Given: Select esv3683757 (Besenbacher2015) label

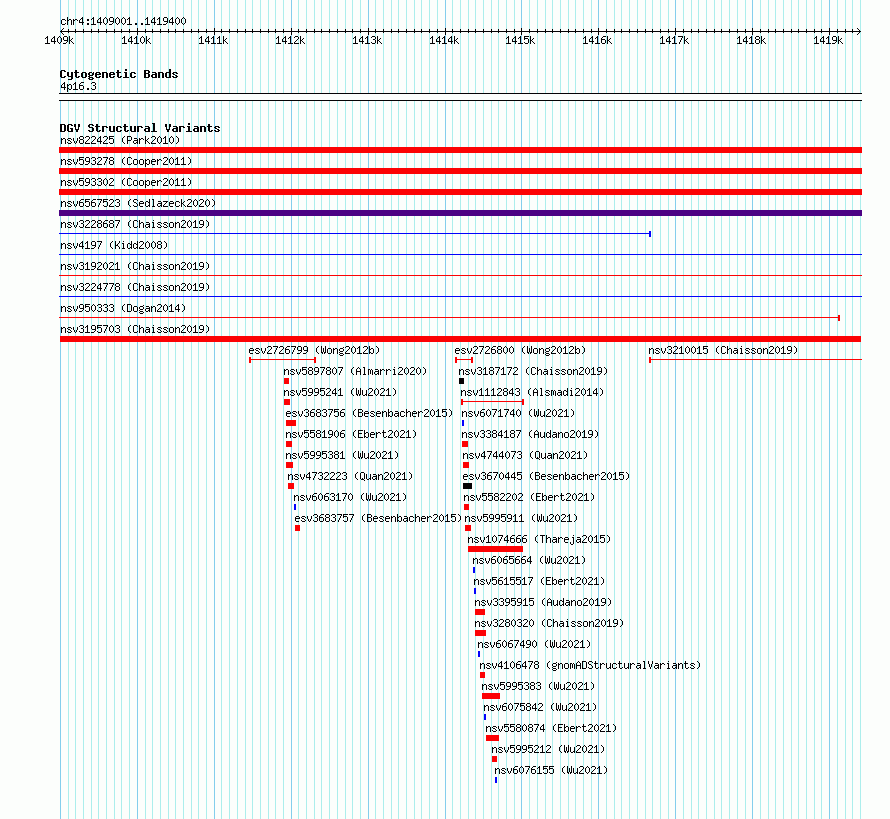Looking at the screenshot, I should [x=379, y=518].
